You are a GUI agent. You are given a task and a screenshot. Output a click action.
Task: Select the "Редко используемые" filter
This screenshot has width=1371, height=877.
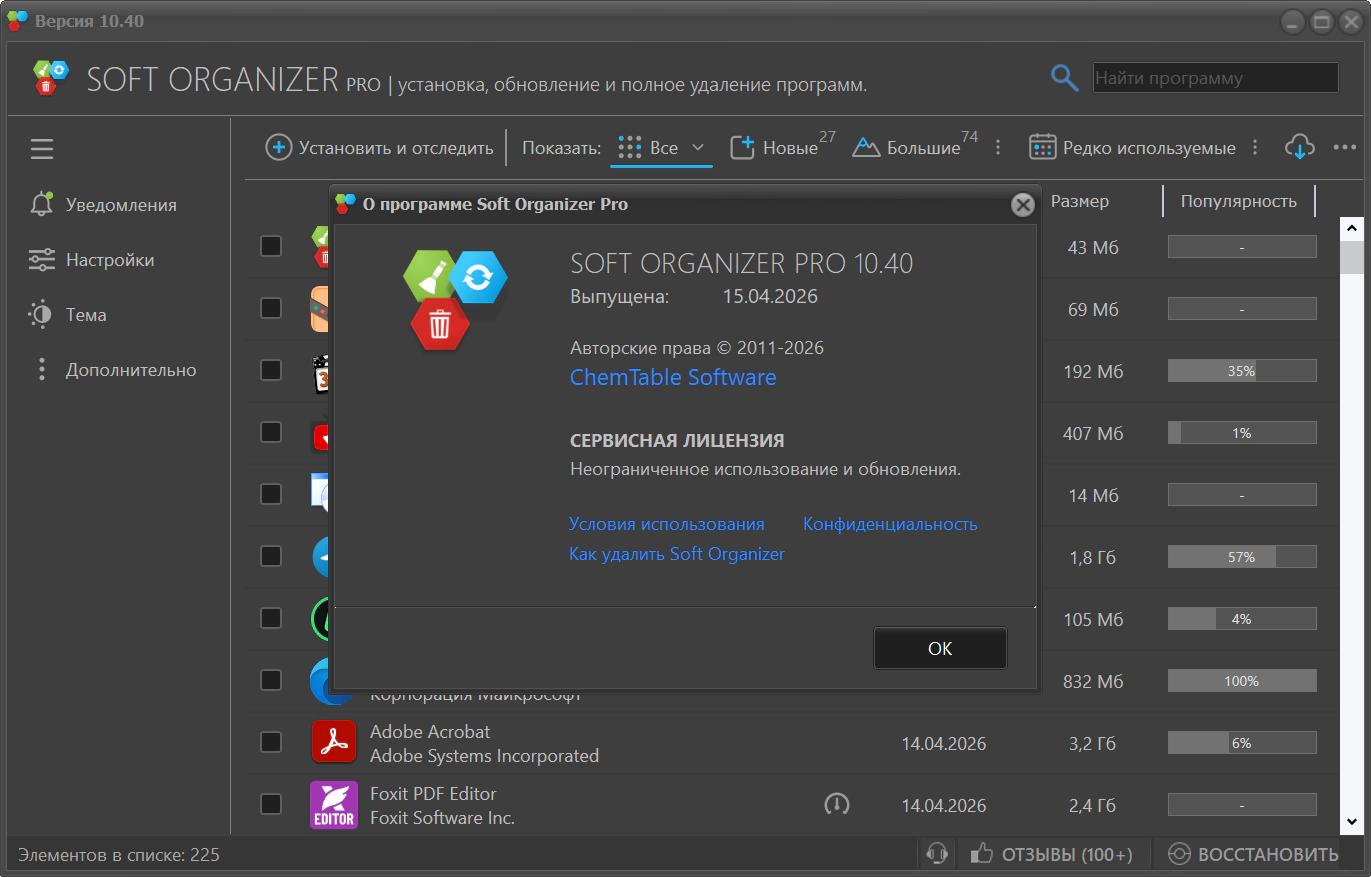click(1132, 148)
